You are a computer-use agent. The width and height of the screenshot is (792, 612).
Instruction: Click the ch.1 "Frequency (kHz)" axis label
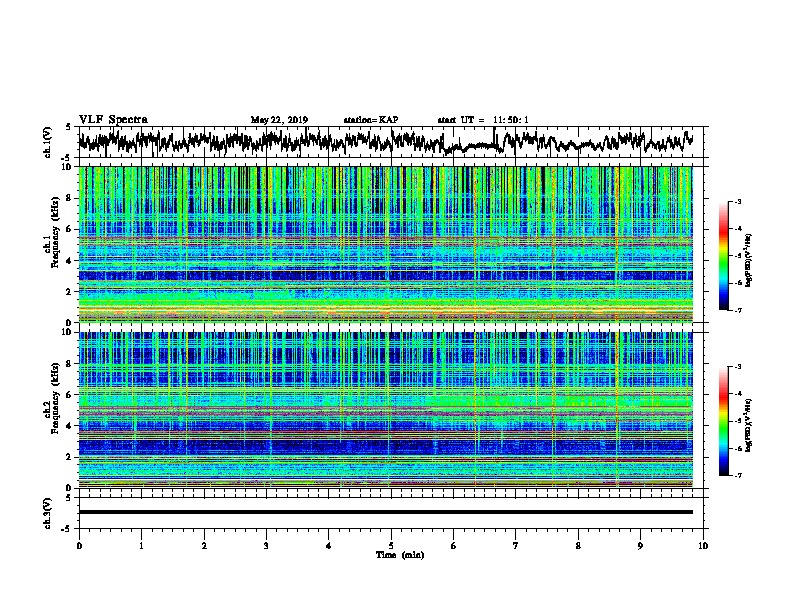(x=55, y=233)
